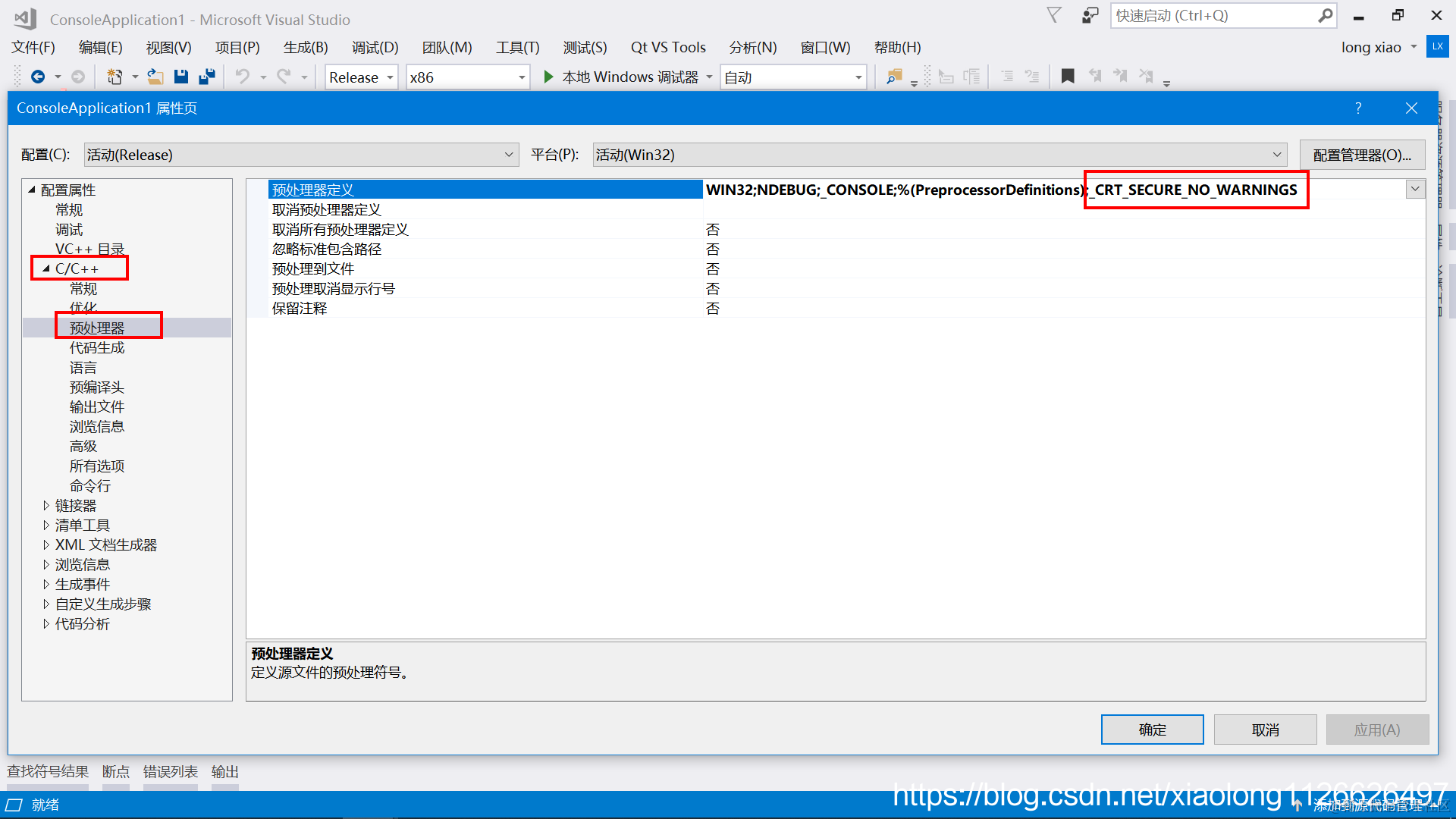Click the 快速启动 search input field
Image resolution: width=1456 pixels, height=819 pixels.
(1214, 15)
